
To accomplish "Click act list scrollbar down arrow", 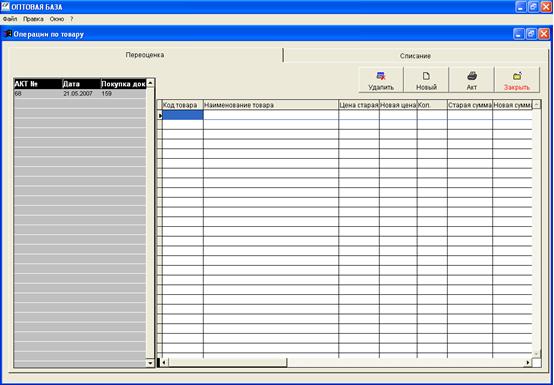I will click(x=150, y=363).
